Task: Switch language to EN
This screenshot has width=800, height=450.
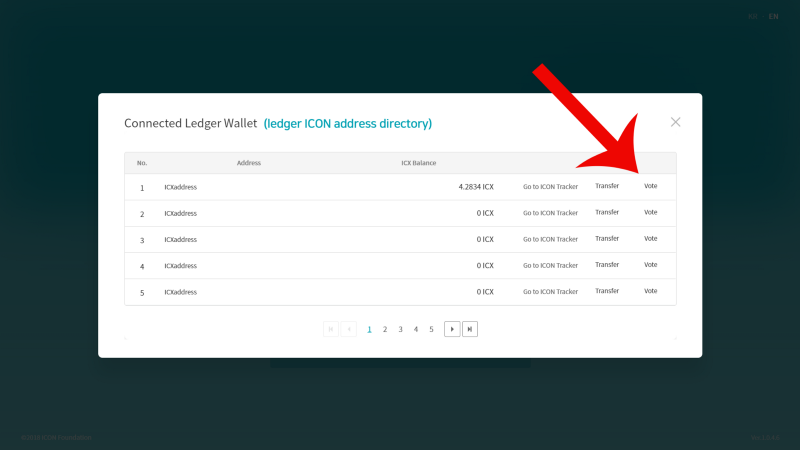Action: 773,16
